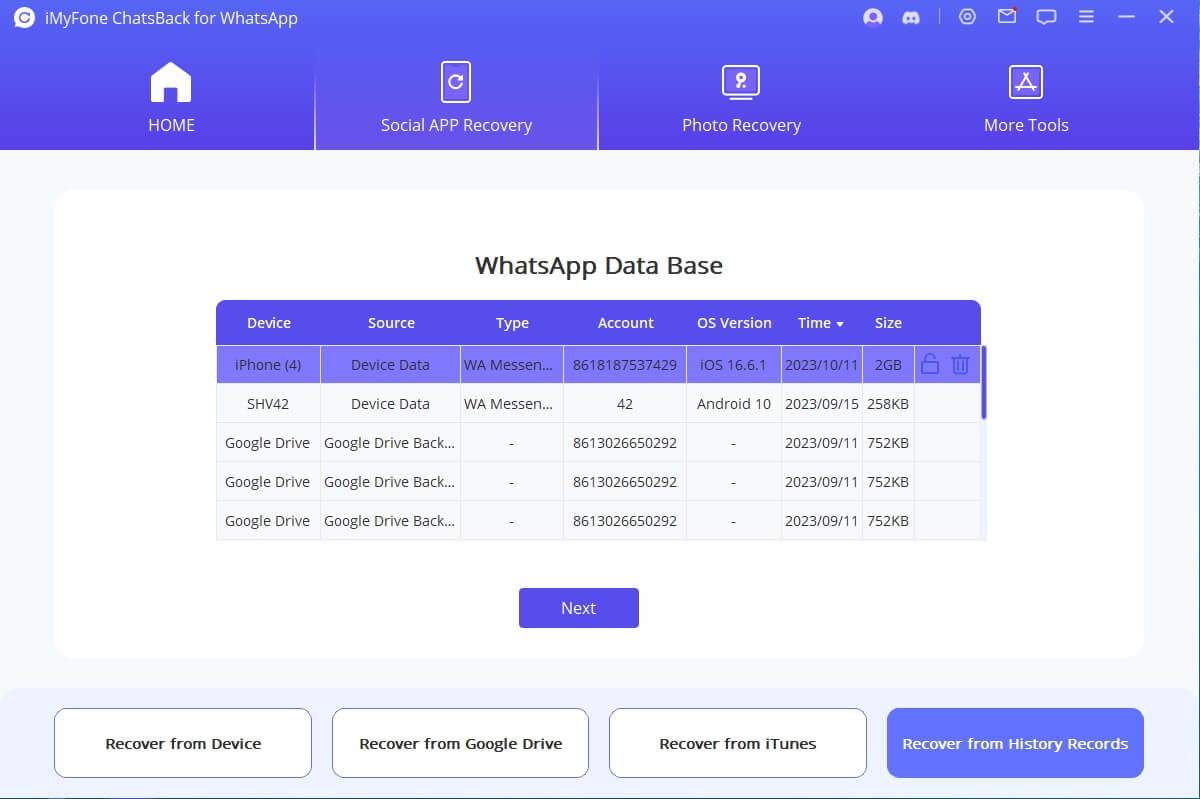Open the hamburger menu icon
This screenshot has width=1200, height=799.
coord(1087,17)
